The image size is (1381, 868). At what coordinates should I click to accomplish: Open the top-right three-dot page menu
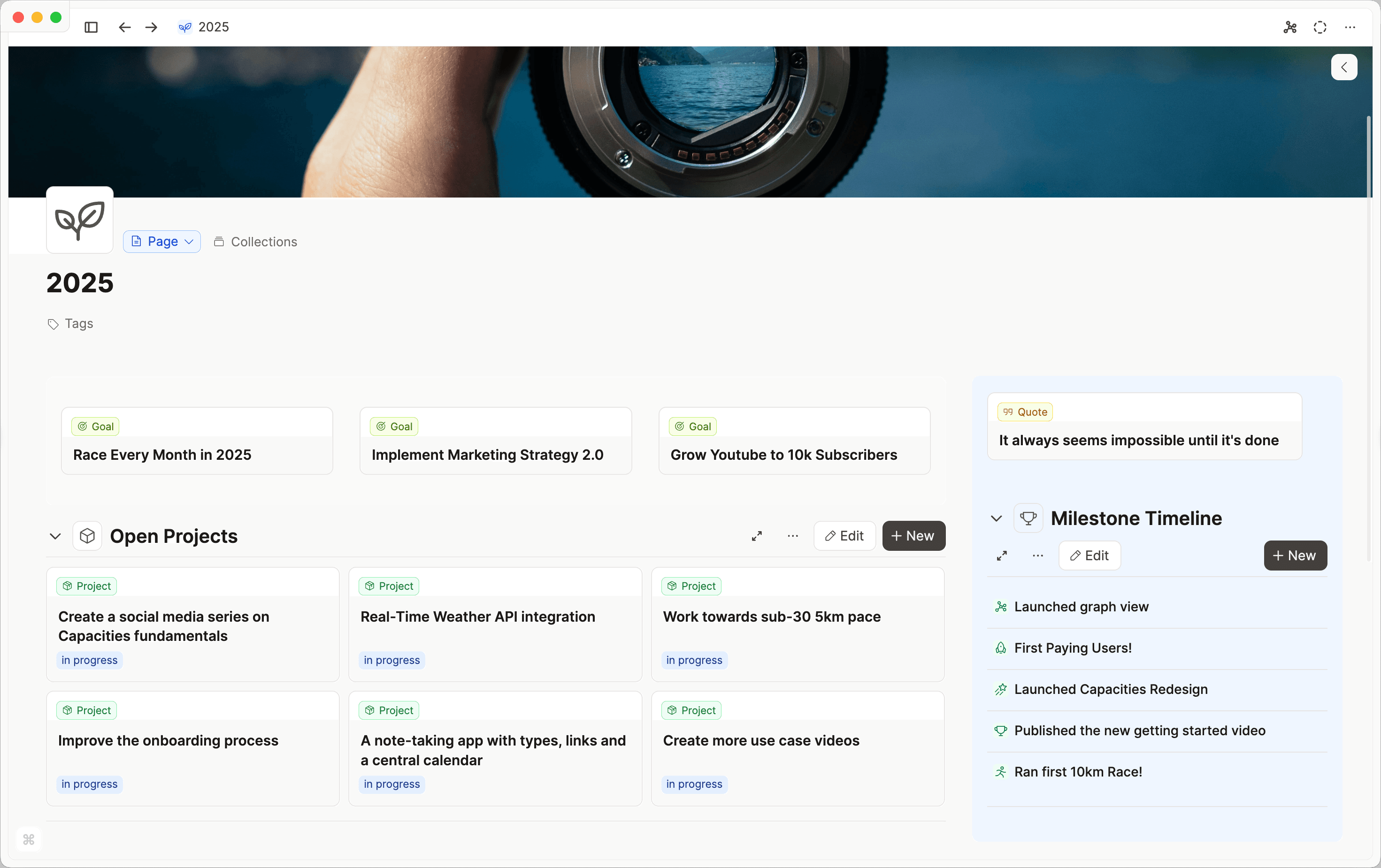(x=1350, y=27)
